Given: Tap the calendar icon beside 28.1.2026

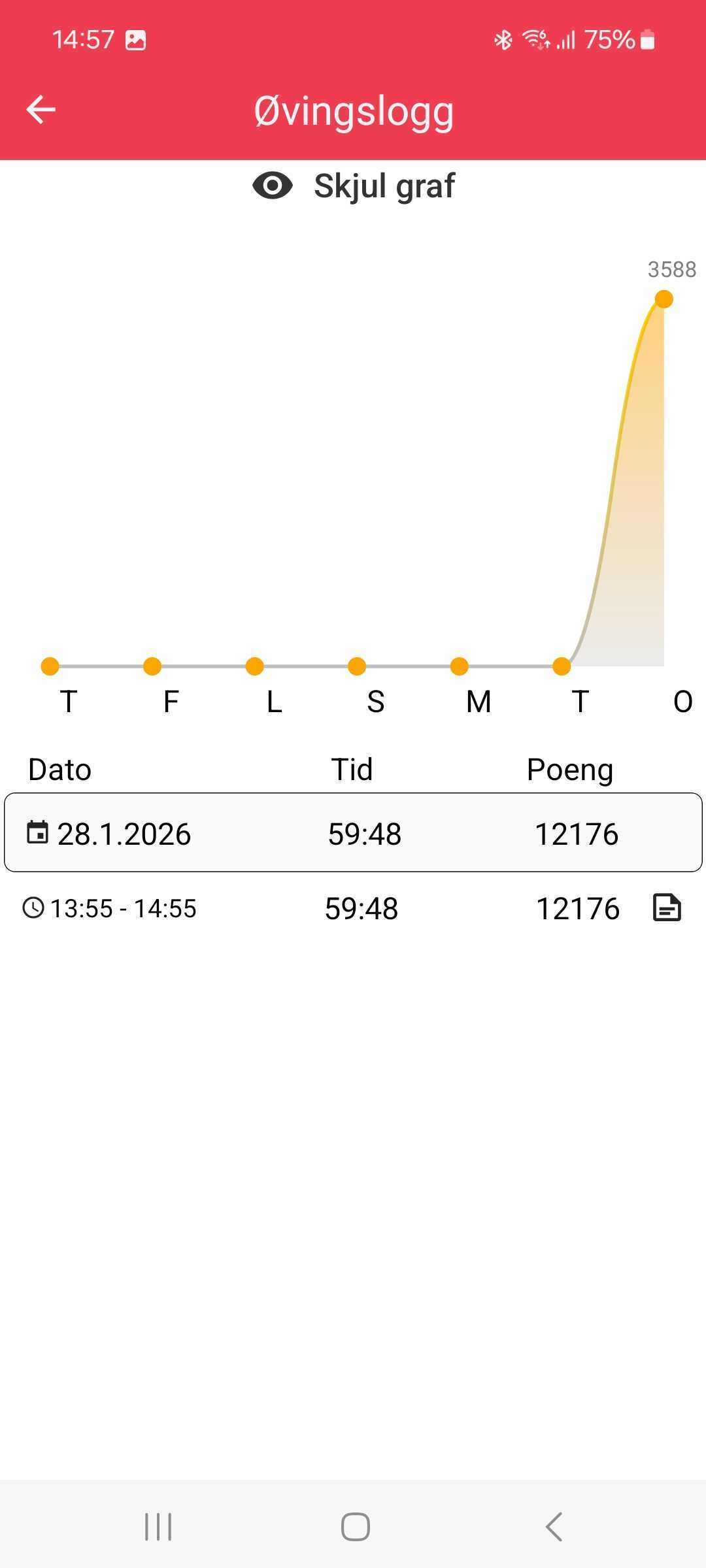Looking at the screenshot, I should click(x=37, y=833).
